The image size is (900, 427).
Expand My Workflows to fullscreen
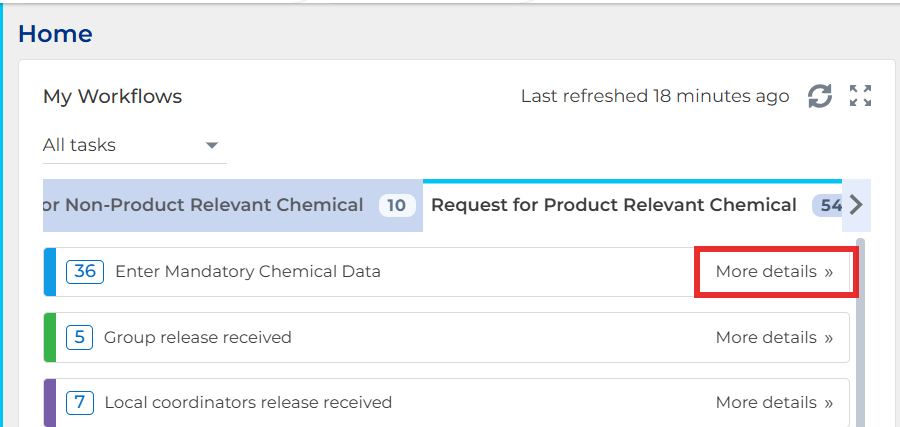860,96
